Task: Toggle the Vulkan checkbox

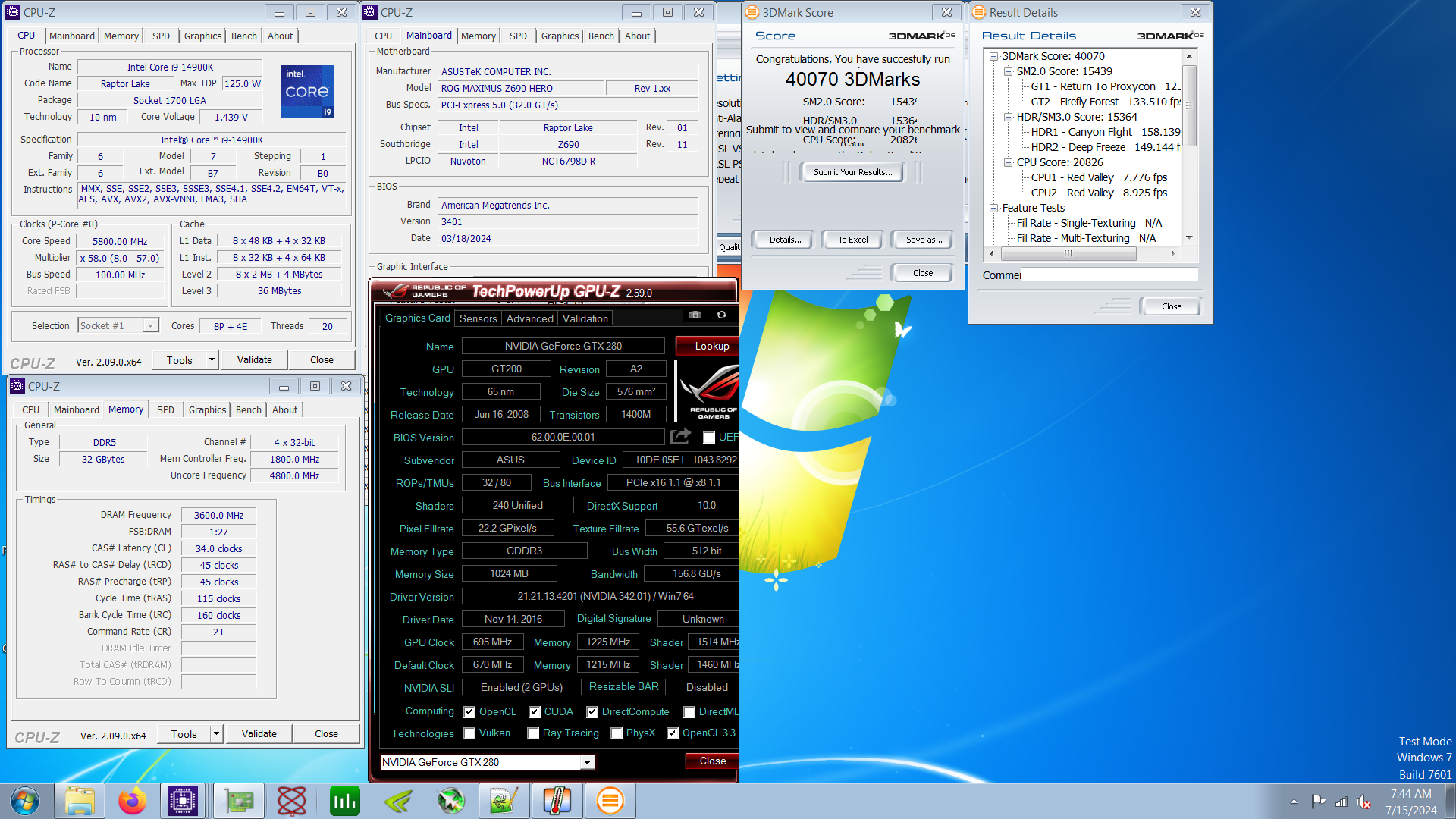Action: 469,733
